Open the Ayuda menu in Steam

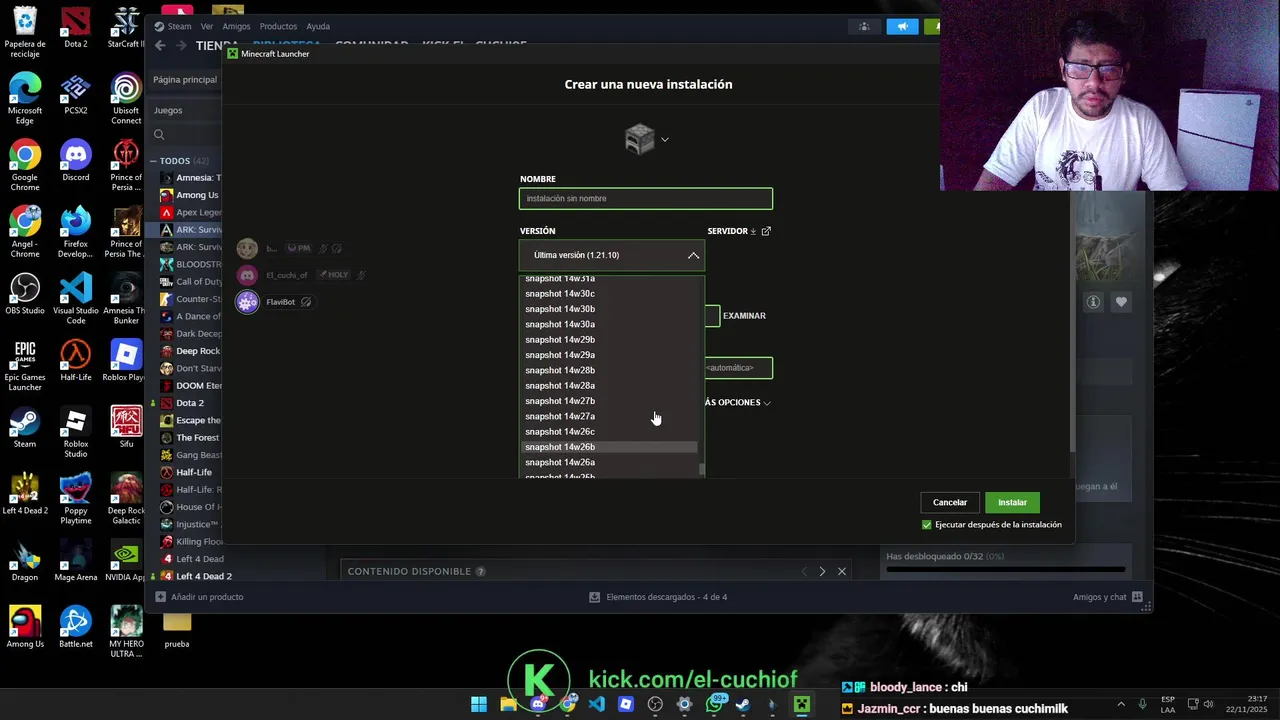point(317,26)
